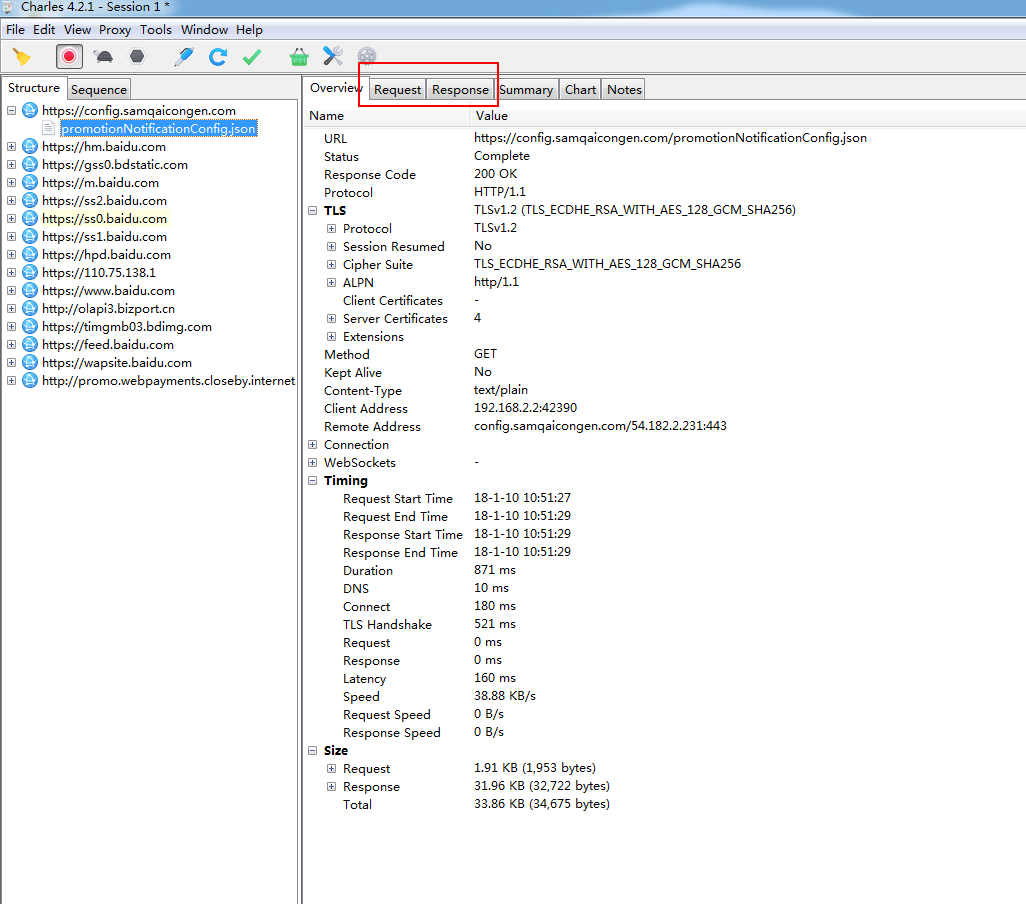Expand the m.baidu.com tree node
Image resolution: width=1026 pixels, height=904 pixels.
12,183
